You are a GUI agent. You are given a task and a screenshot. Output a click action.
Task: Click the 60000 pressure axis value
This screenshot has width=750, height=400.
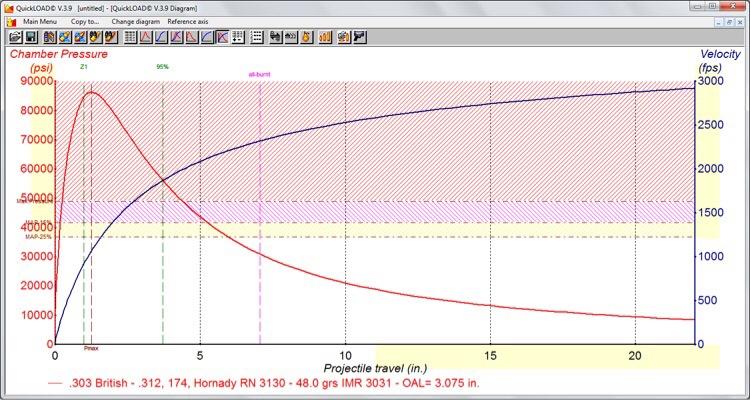pyautogui.click(x=36, y=169)
